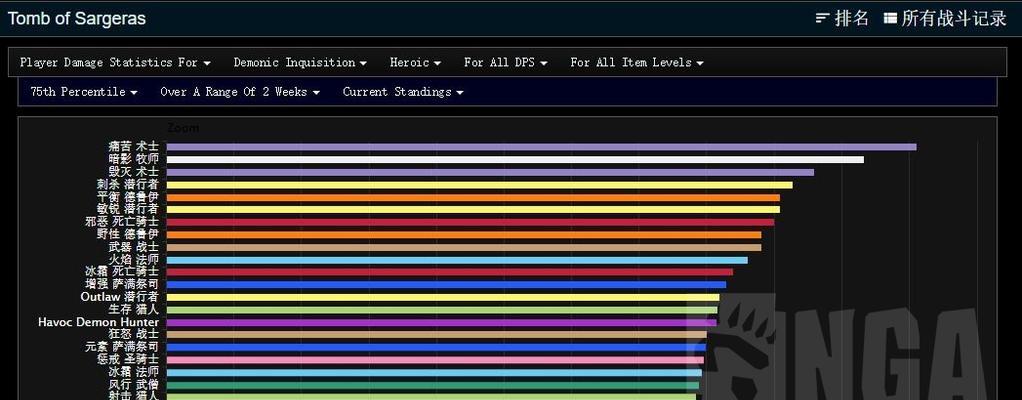Open the Current Standings dropdown
This screenshot has width=1022, height=400.
click(x=403, y=92)
